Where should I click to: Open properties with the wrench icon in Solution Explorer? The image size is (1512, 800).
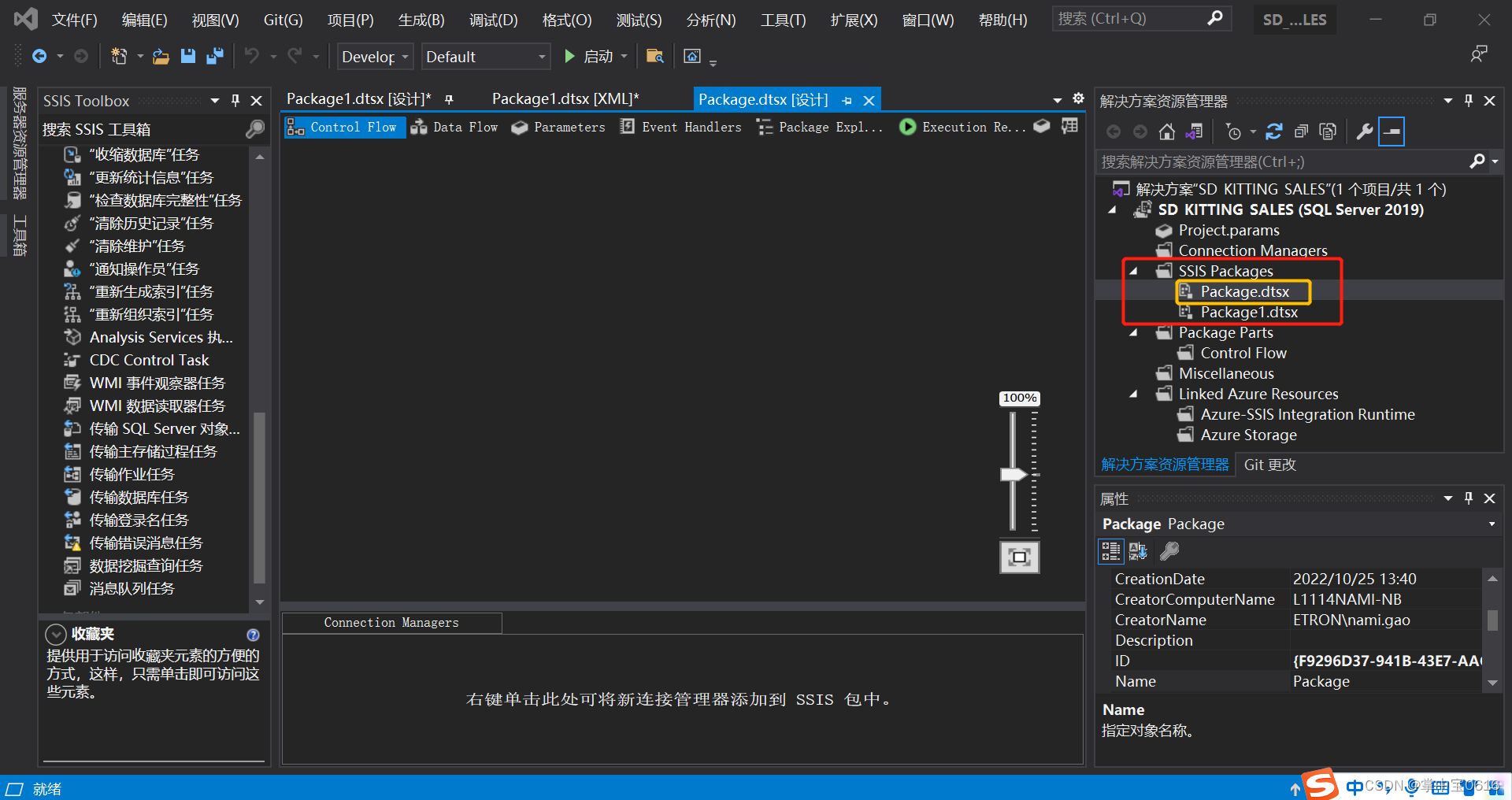pos(1365,131)
